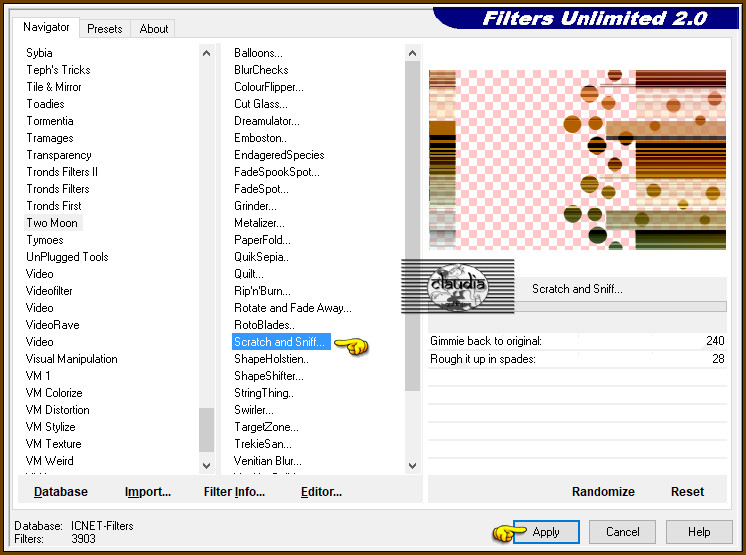Select Tronds Filters II category
Screen dimensions: 746x555
click(x=62, y=172)
